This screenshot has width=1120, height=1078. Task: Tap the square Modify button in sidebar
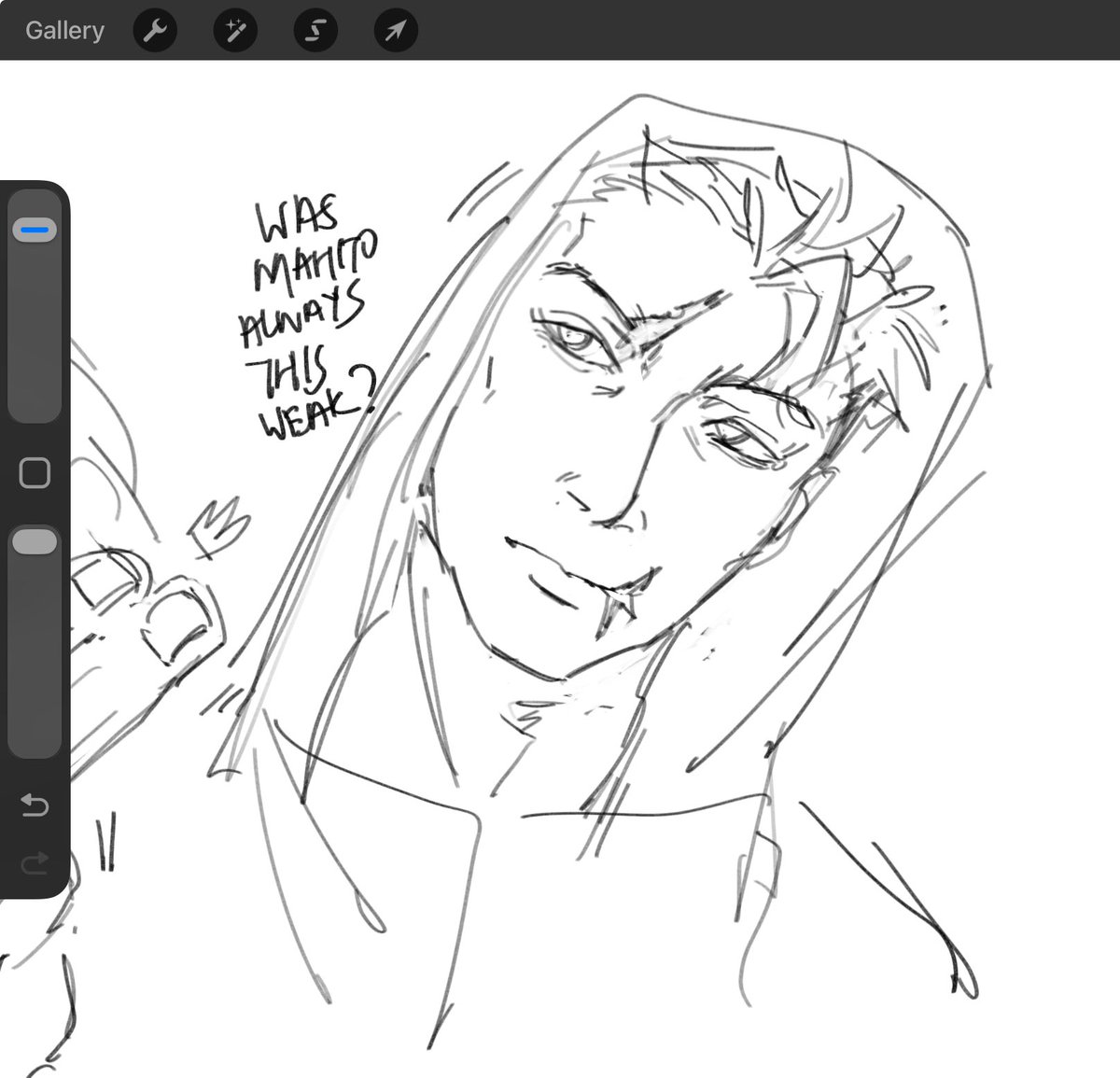[x=35, y=473]
